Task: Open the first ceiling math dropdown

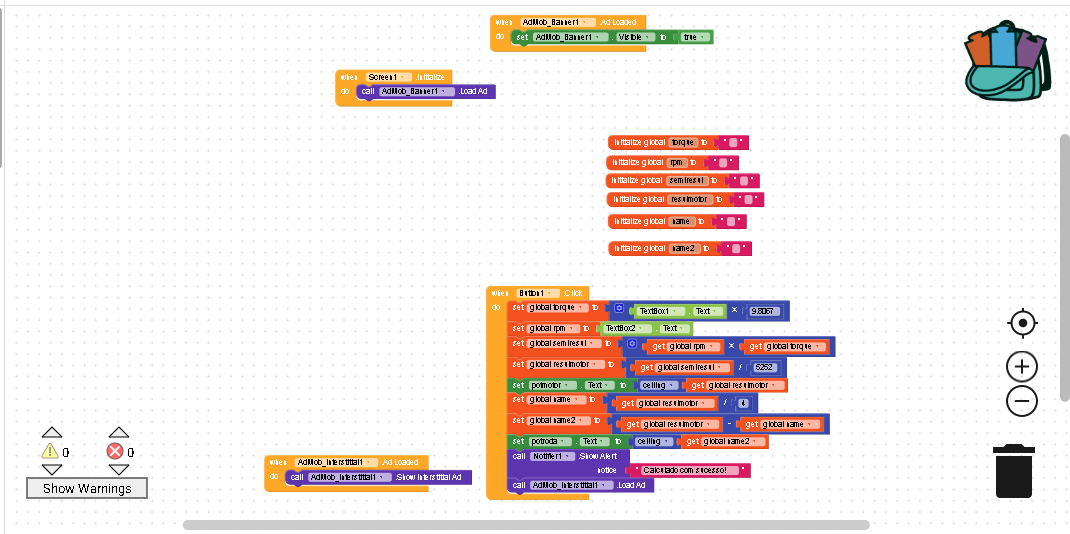Action: point(653,385)
